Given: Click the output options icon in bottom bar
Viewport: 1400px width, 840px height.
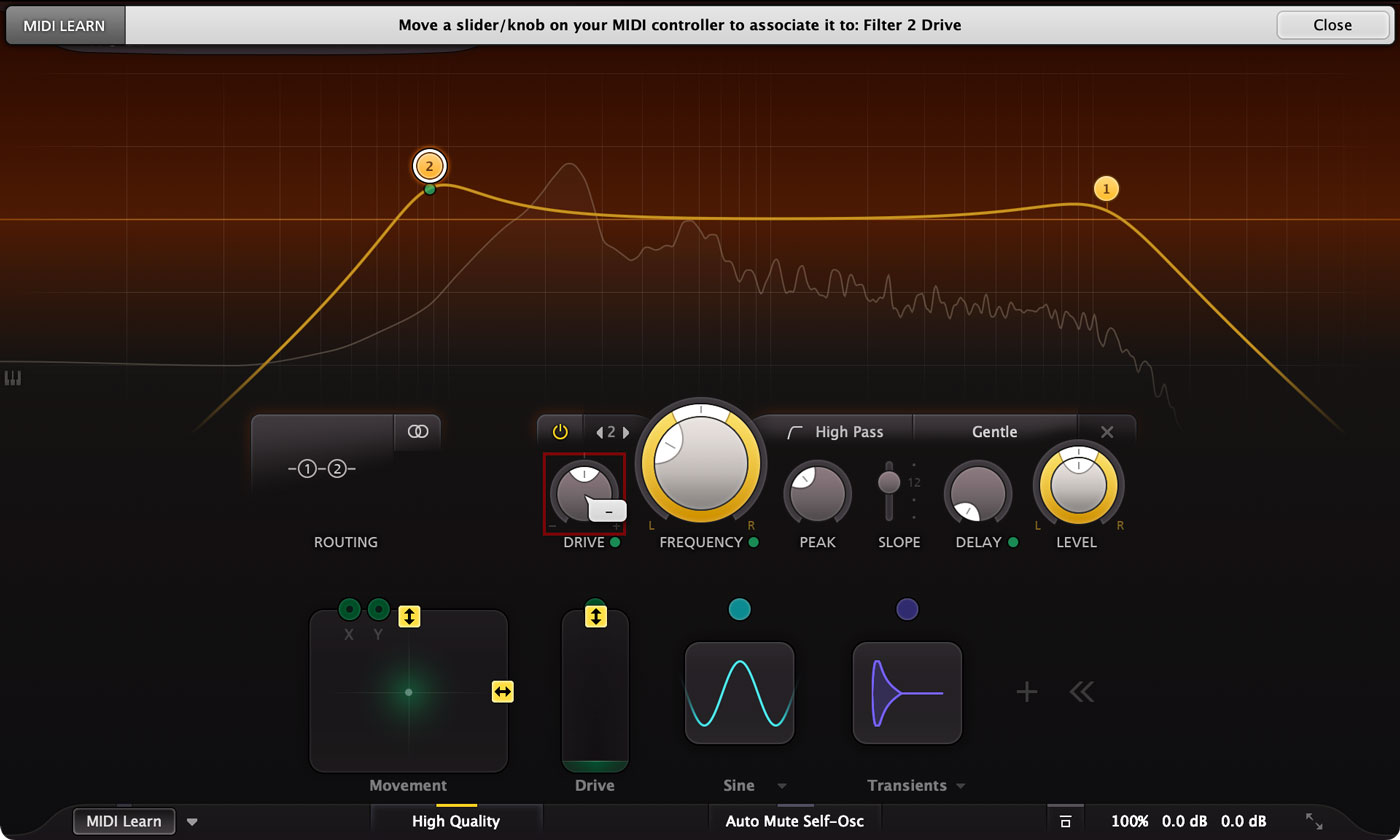Looking at the screenshot, I should [x=1065, y=821].
